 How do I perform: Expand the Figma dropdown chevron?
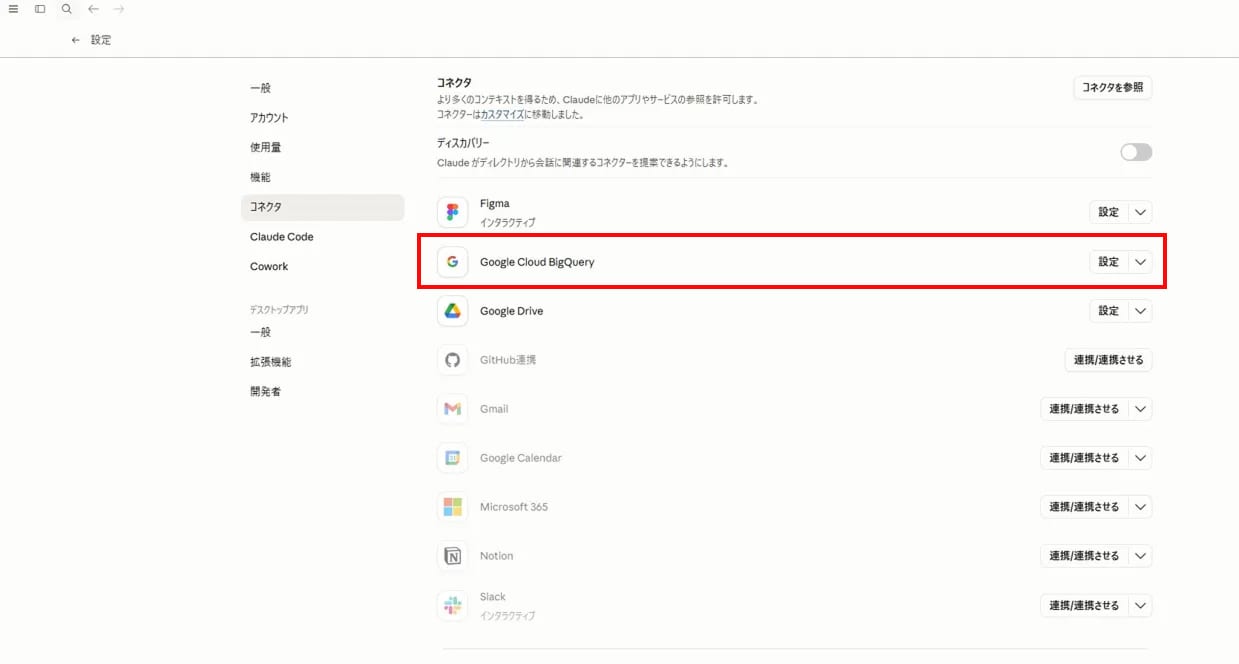pos(1141,212)
